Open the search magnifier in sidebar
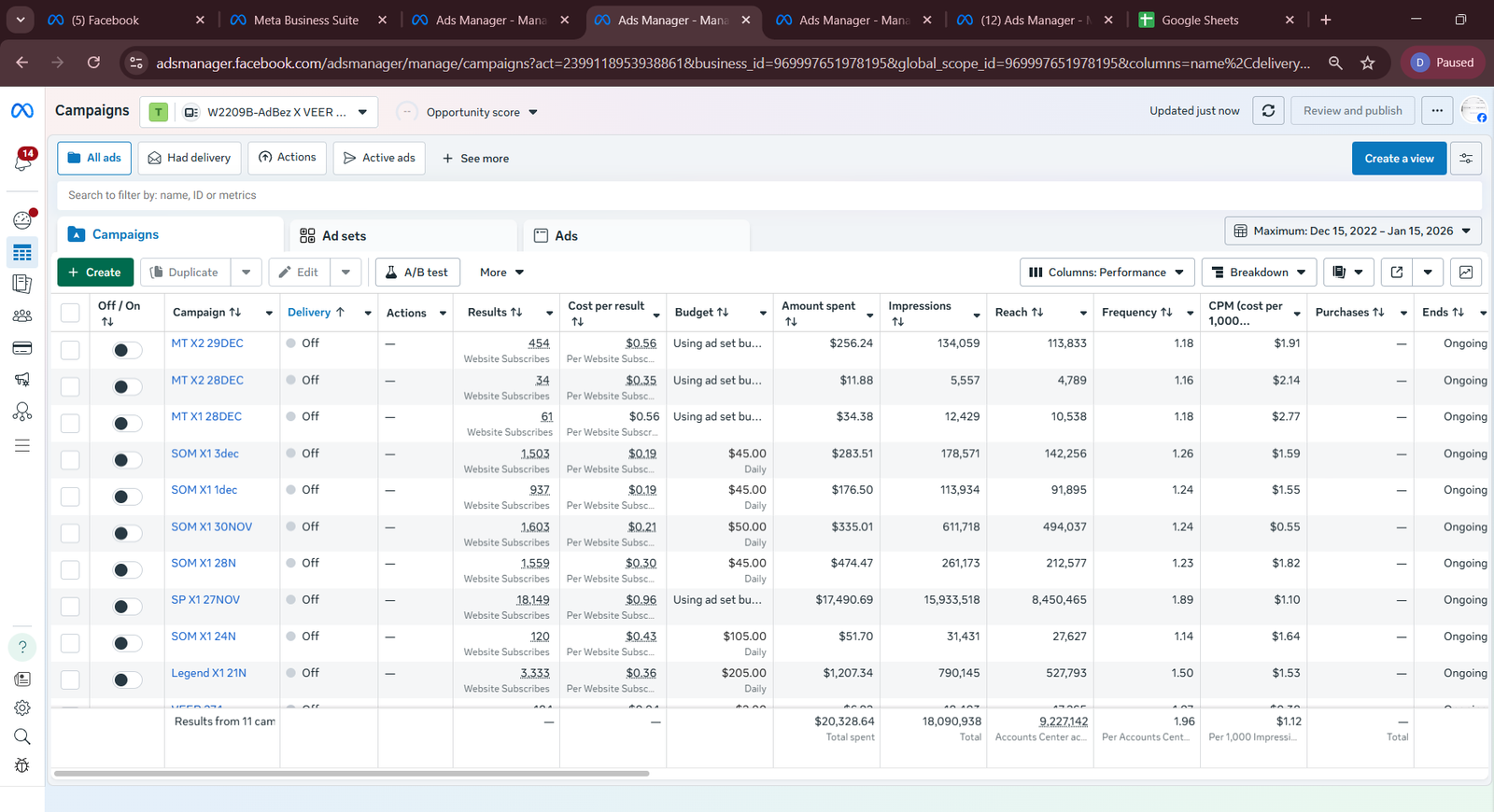The height and width of the screenshot is (812, 1494). tap(22, 736)
